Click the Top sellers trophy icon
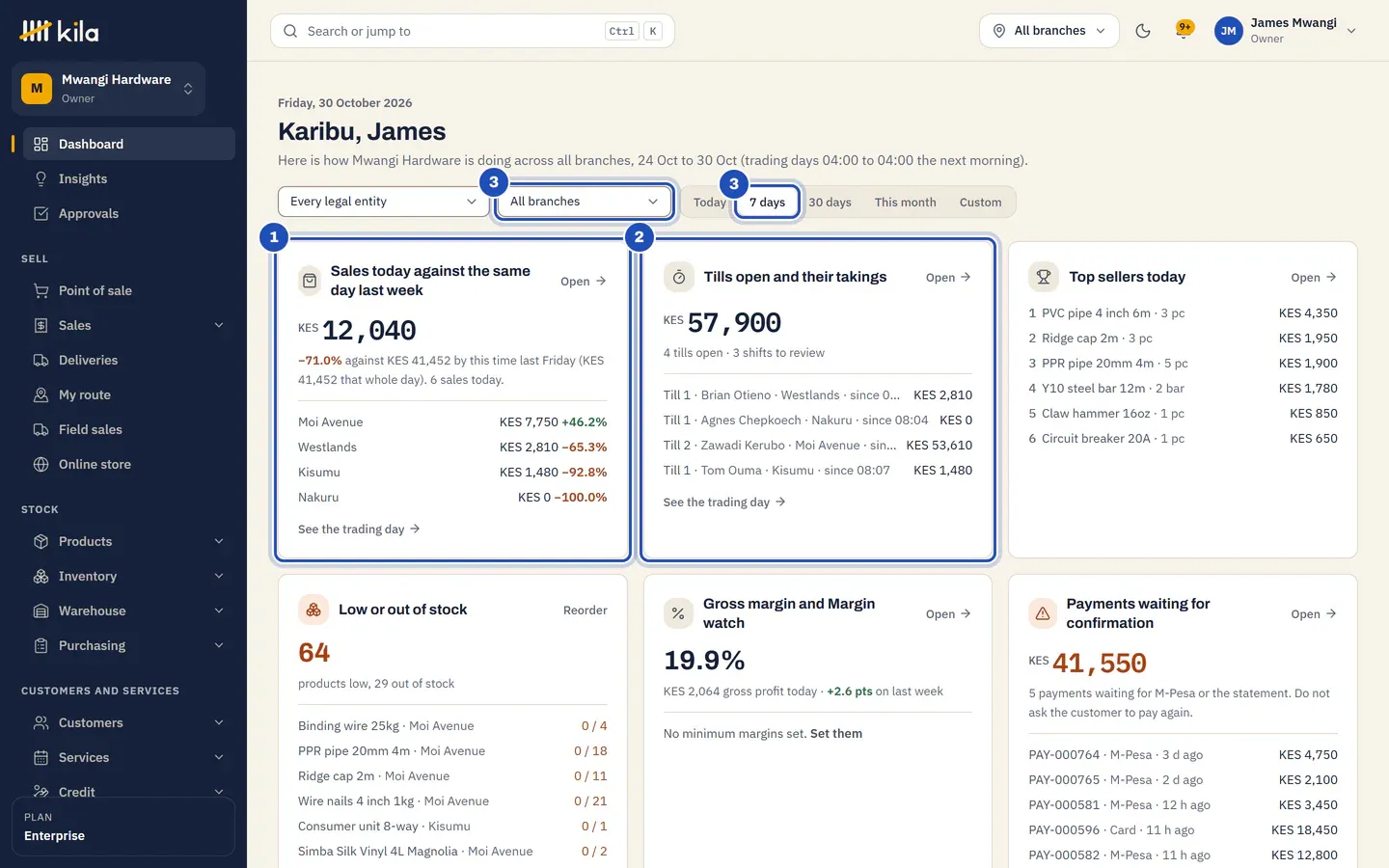 coord(1044,277)
